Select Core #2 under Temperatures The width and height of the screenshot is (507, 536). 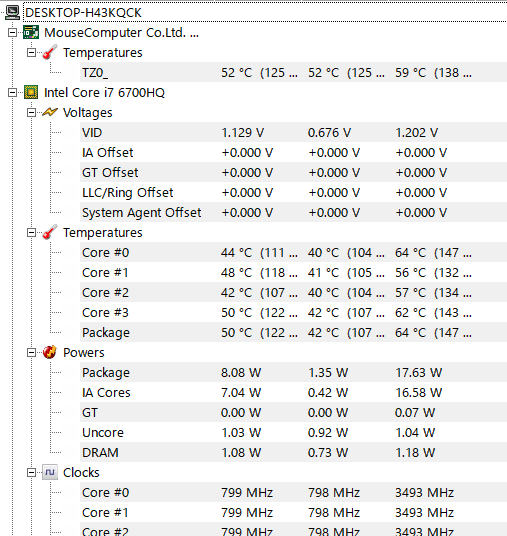pos(293,293)
